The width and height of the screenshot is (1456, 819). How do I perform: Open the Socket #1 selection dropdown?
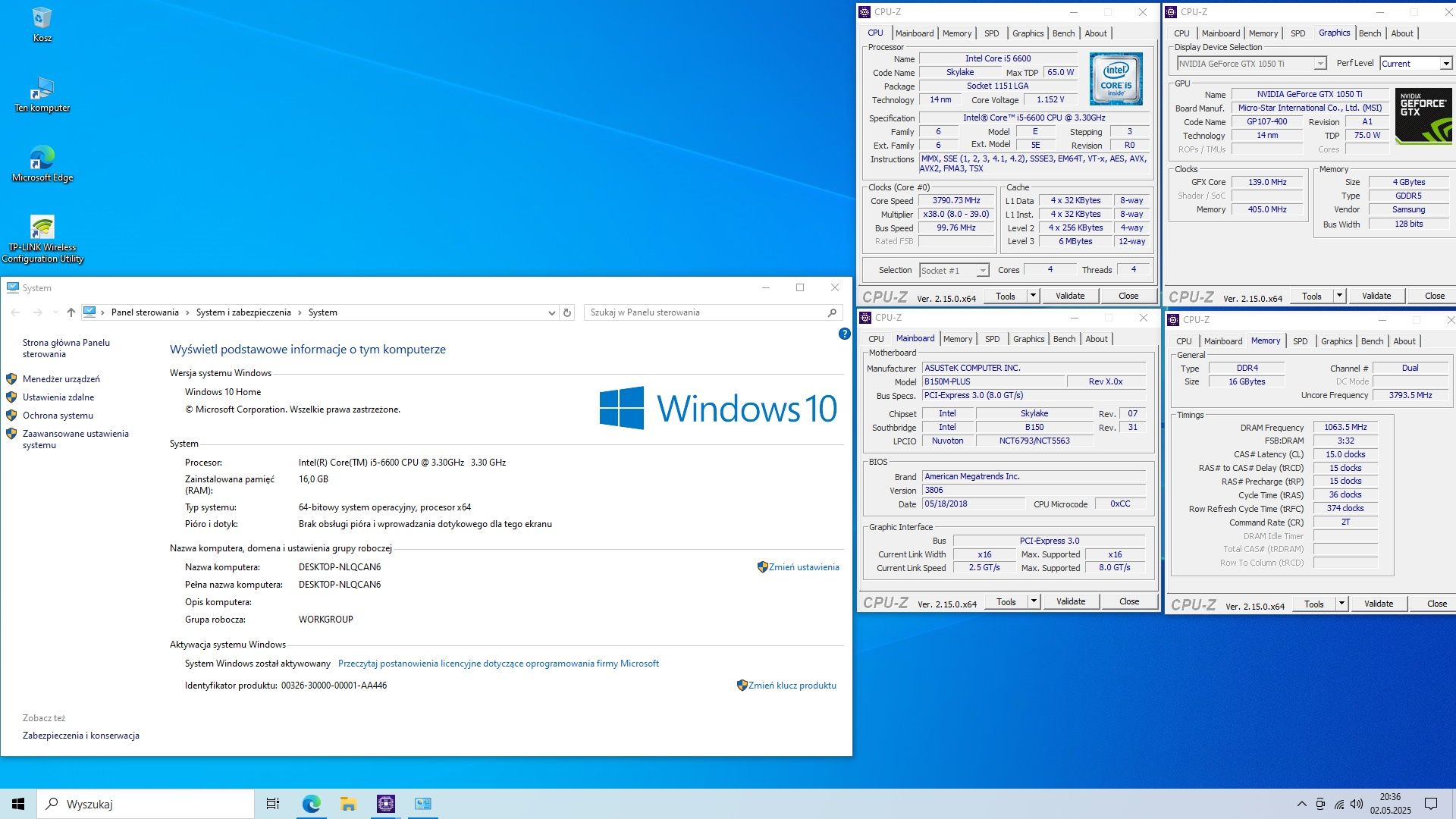[982, 271]
